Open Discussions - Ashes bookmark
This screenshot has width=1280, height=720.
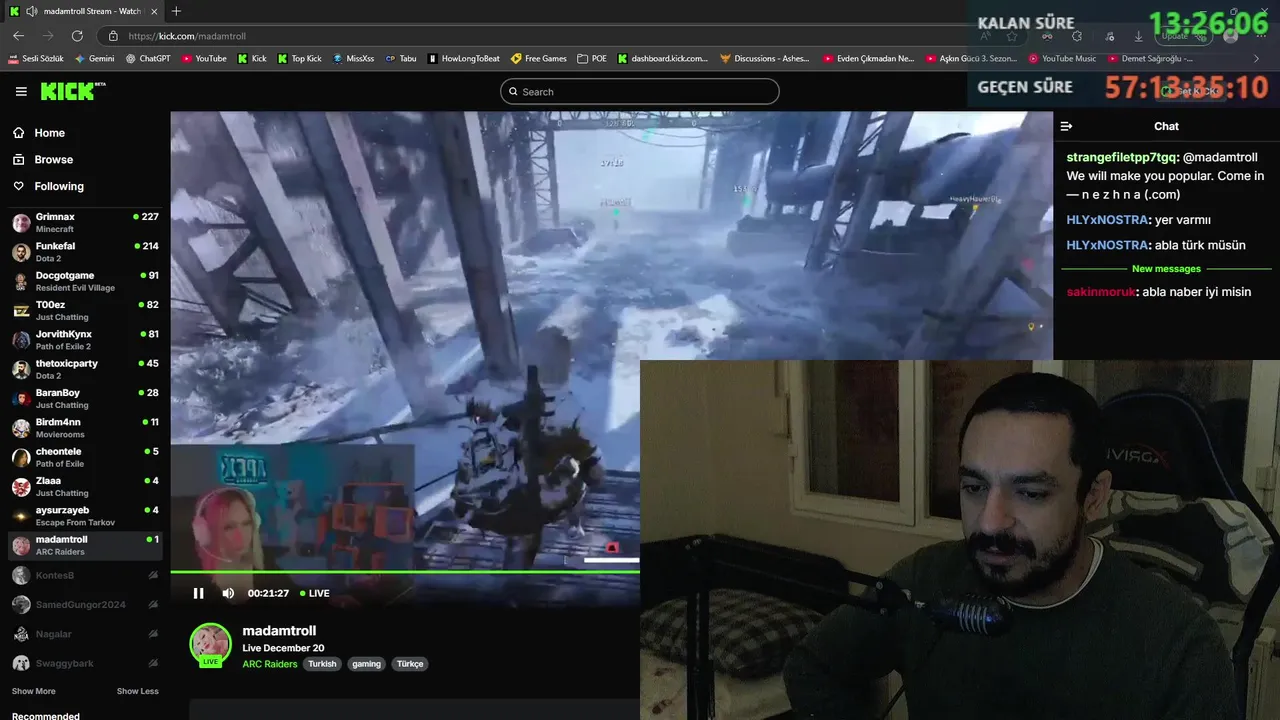click(x=766, y=59)
